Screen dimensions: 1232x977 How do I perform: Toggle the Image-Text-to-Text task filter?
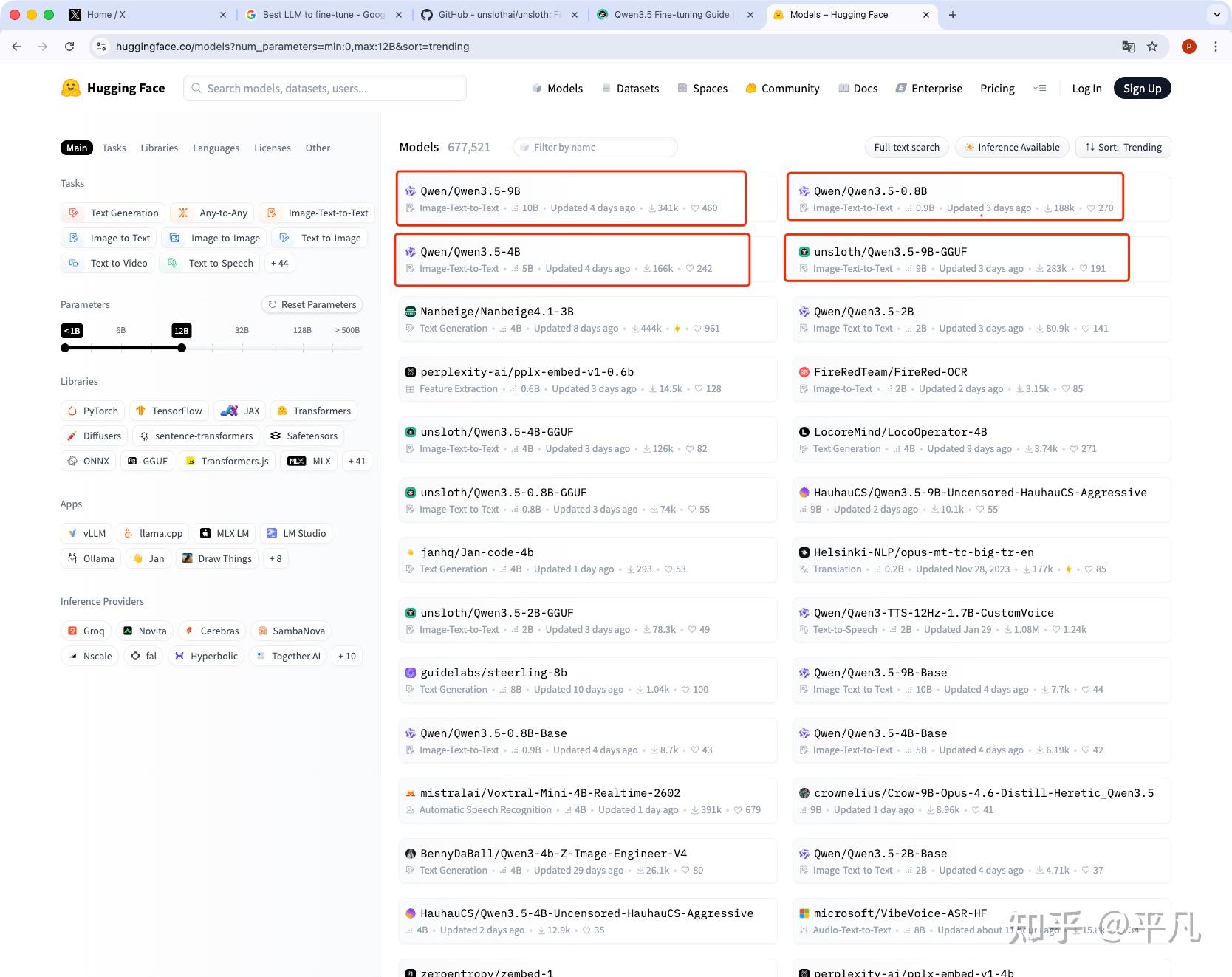(x=317, y=213)
